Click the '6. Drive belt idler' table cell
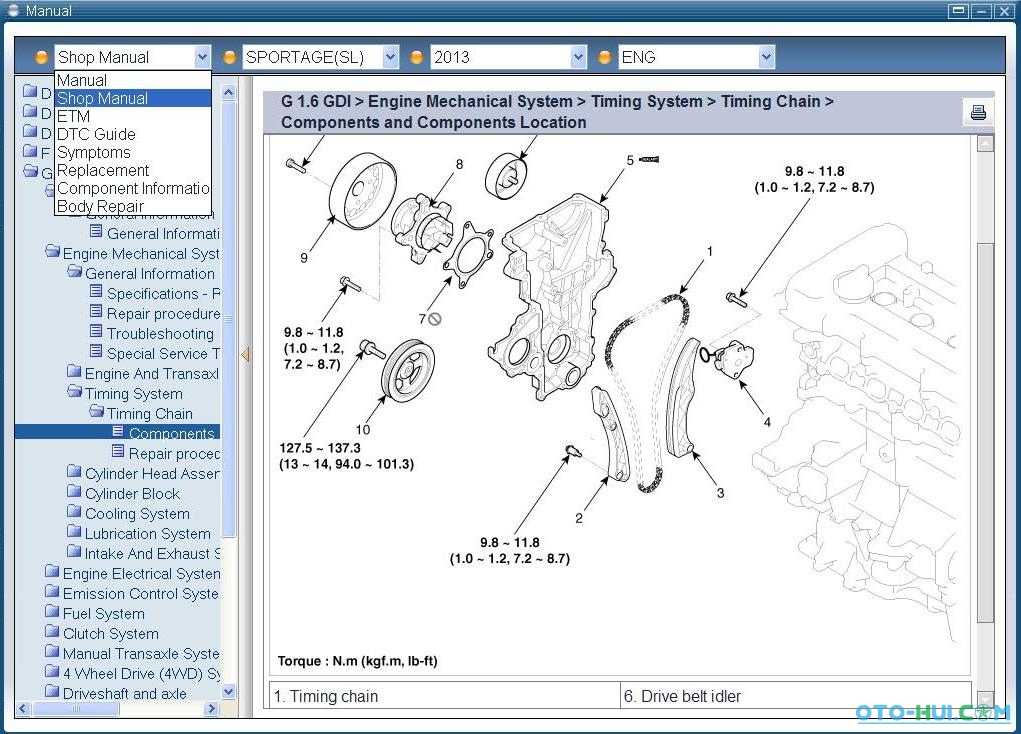Viewport: 1021px width, 734px height. tap(796, 696)
